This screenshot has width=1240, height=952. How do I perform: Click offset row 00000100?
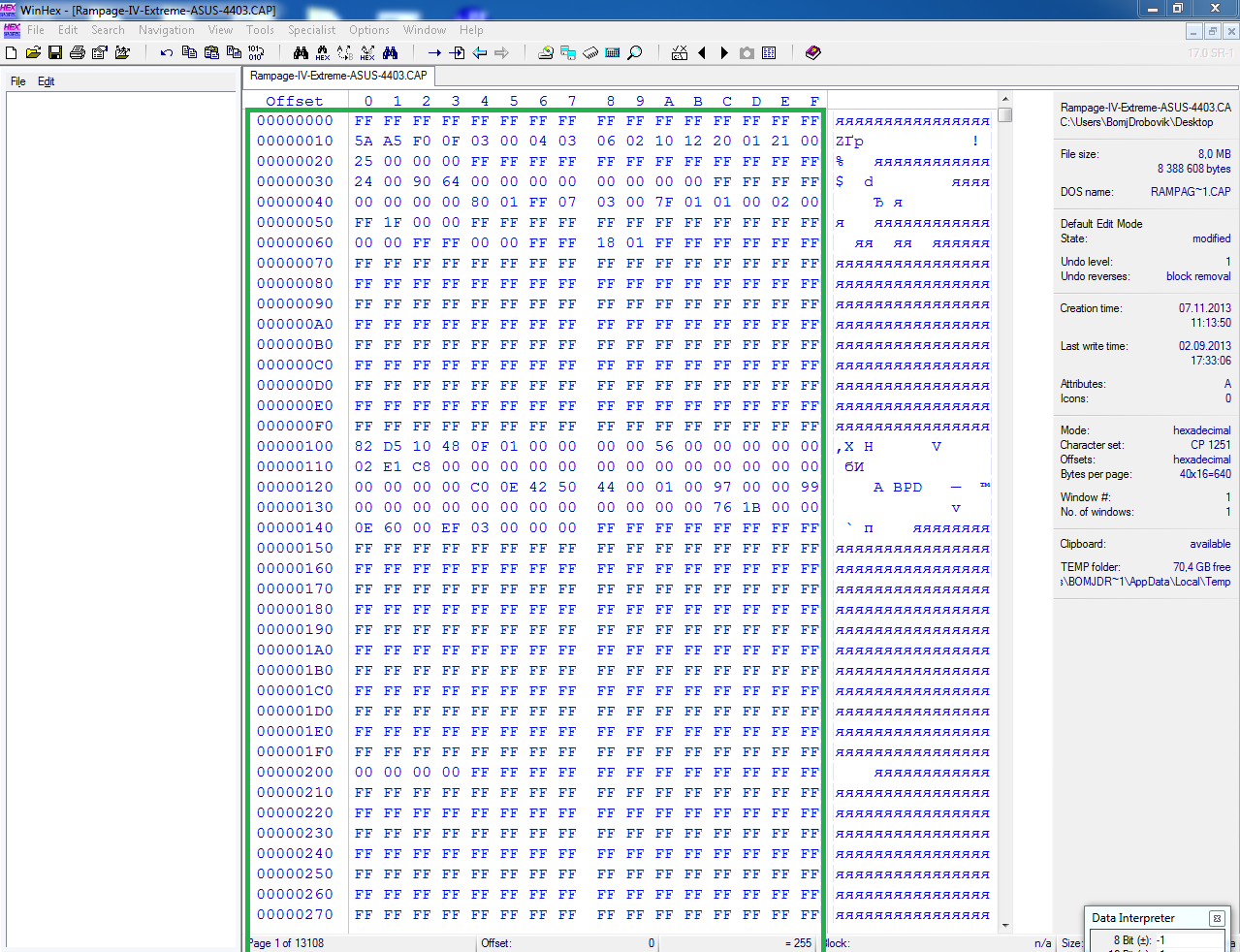pos(295,447)
